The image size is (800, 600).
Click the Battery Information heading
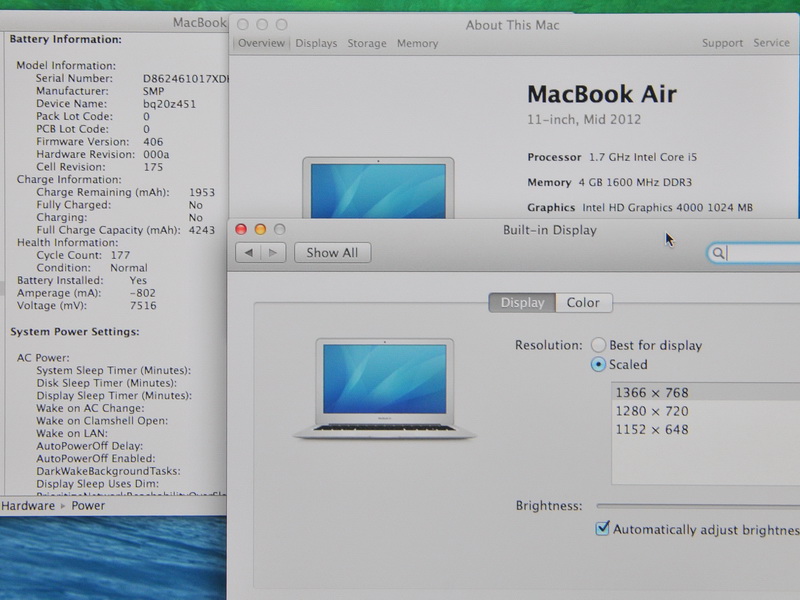point(66,39)
